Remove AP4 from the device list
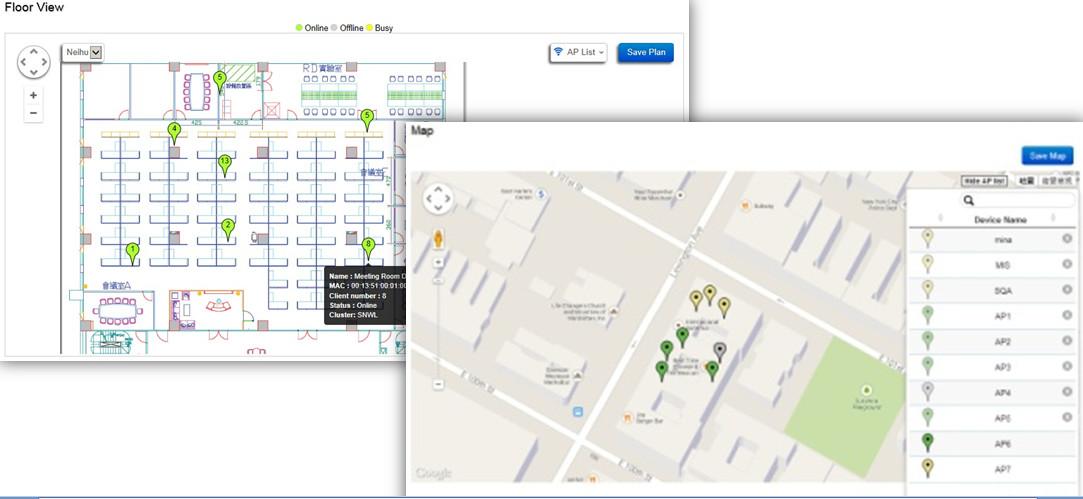Image resolution: width=1083 pixels, height=499 pixels. pyautogui.click(x=1067, y=392)
